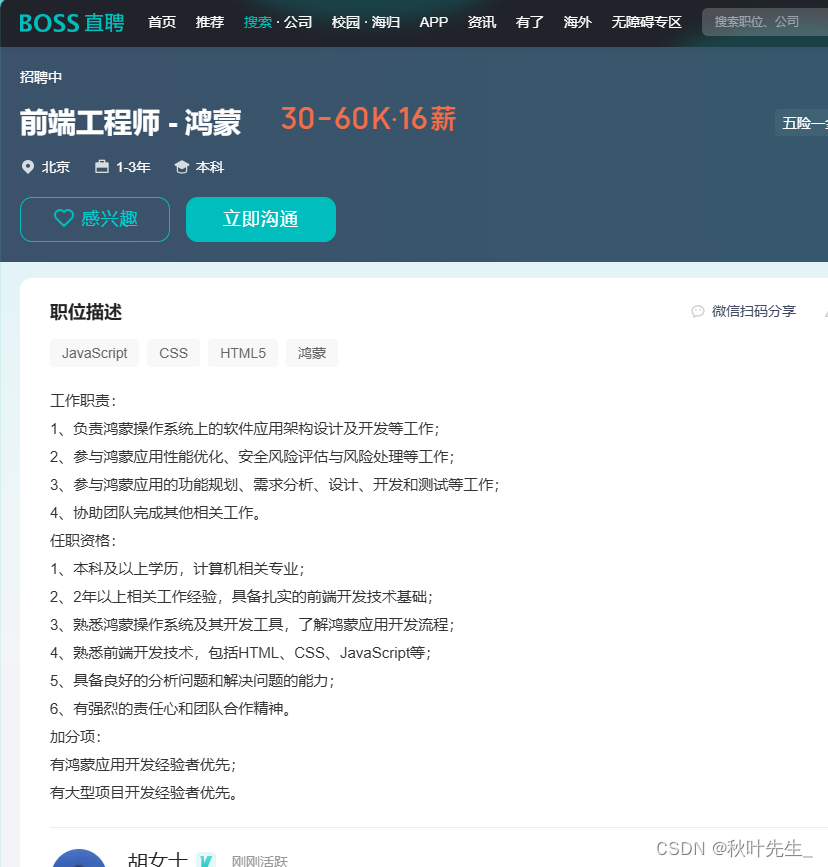This screenshot has height=867, width=828.
Task: Click line 负责鸿蒙操作系统上的软件应用架构设计
Action: 244,429
